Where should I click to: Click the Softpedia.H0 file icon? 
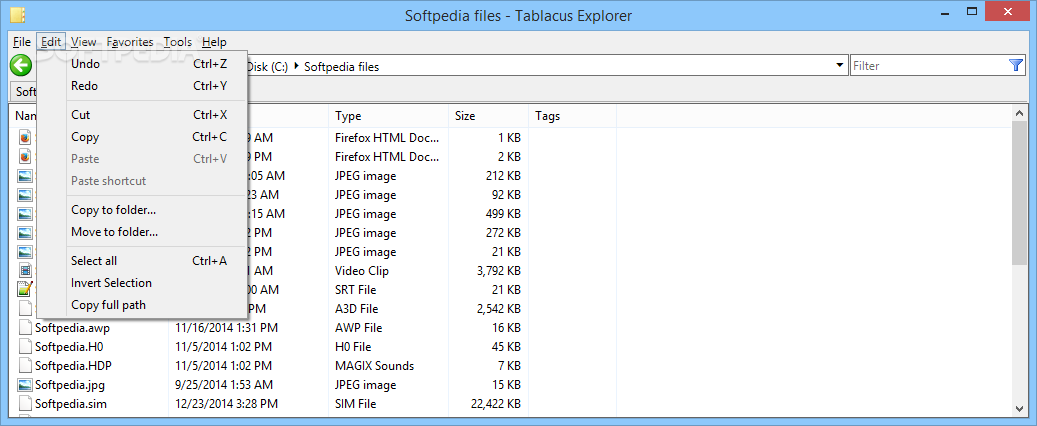point(25,347)
